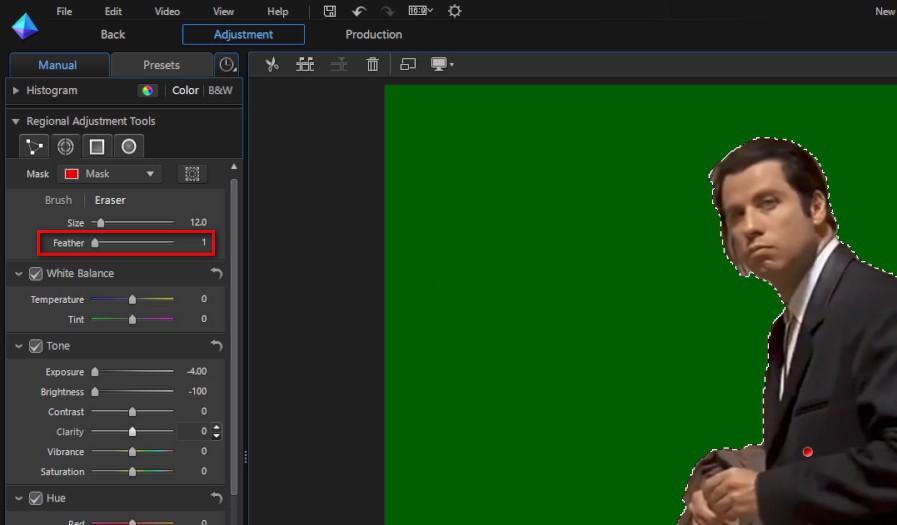Open the Edit menu
The image size is (897, 525).
tap(113, 11)
